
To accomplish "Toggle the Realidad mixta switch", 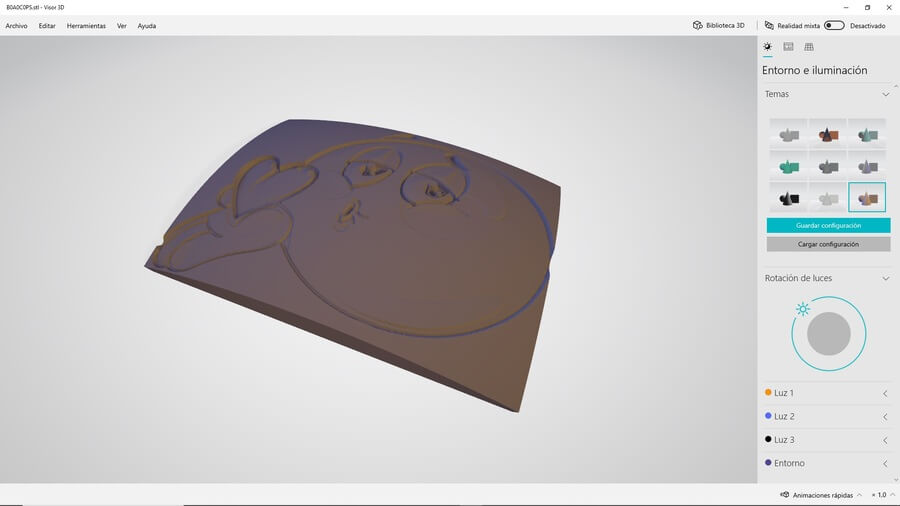I will click(x=833, y=26).
